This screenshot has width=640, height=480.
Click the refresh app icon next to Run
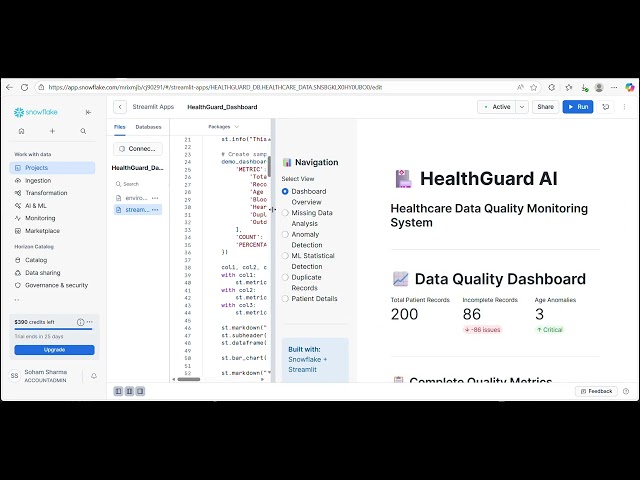point(606,107)
